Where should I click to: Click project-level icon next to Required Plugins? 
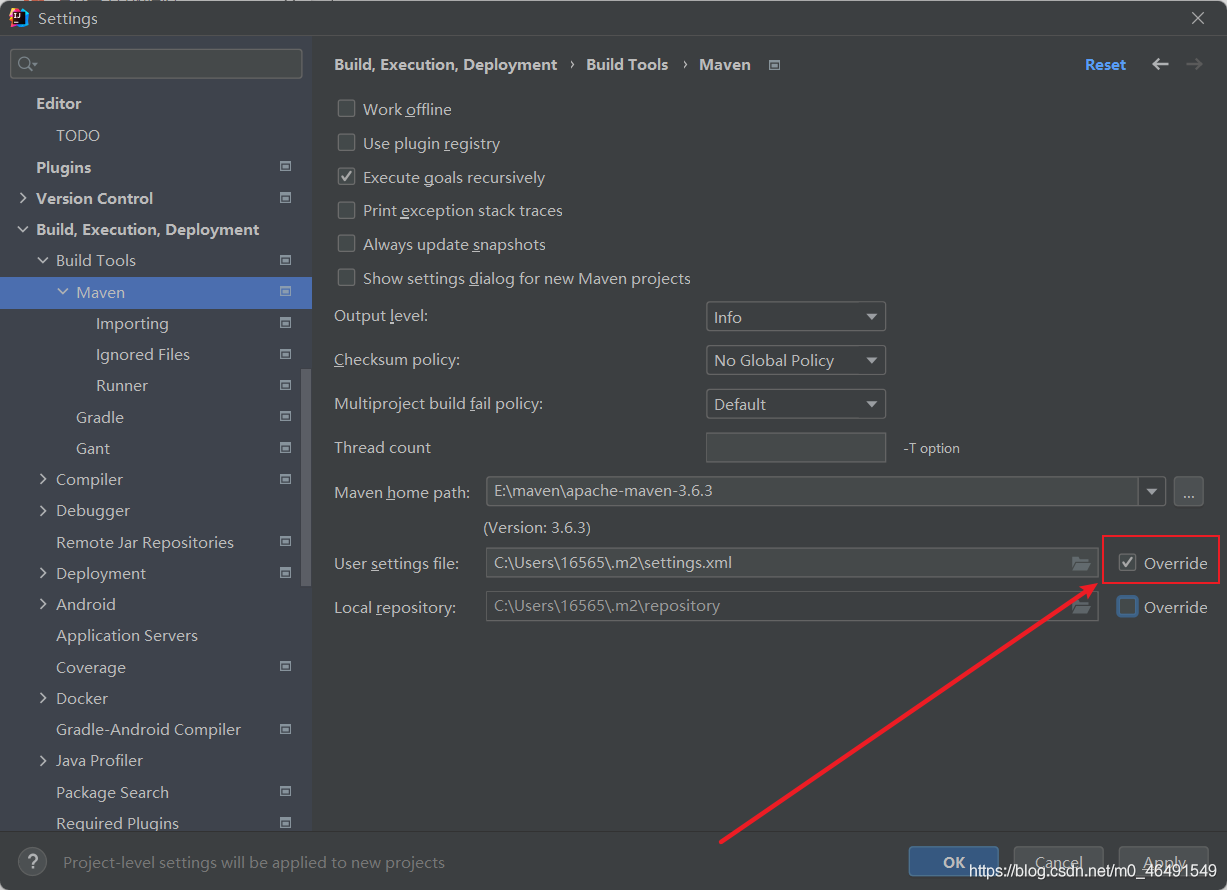click(x=285, y=823)
